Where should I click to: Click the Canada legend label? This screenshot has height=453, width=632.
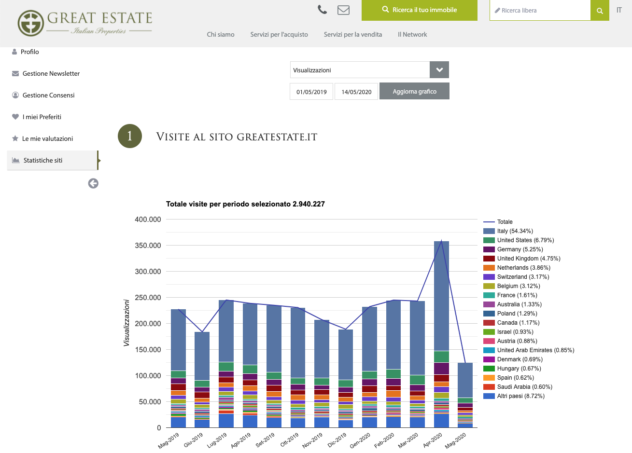pos(518,323)
